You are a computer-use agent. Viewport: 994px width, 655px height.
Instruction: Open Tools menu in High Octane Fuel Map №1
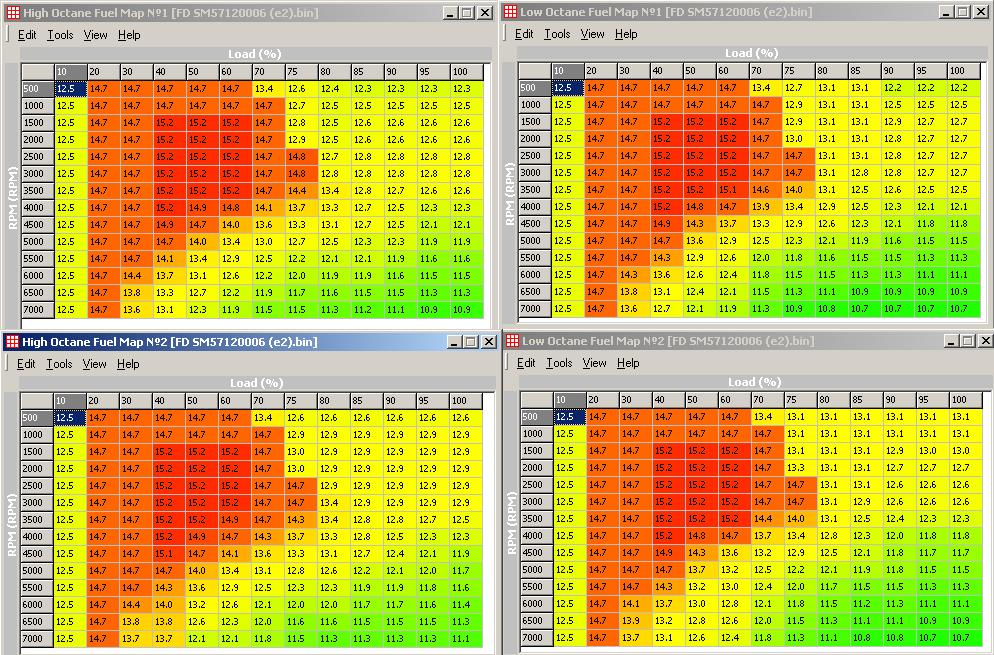60,35
